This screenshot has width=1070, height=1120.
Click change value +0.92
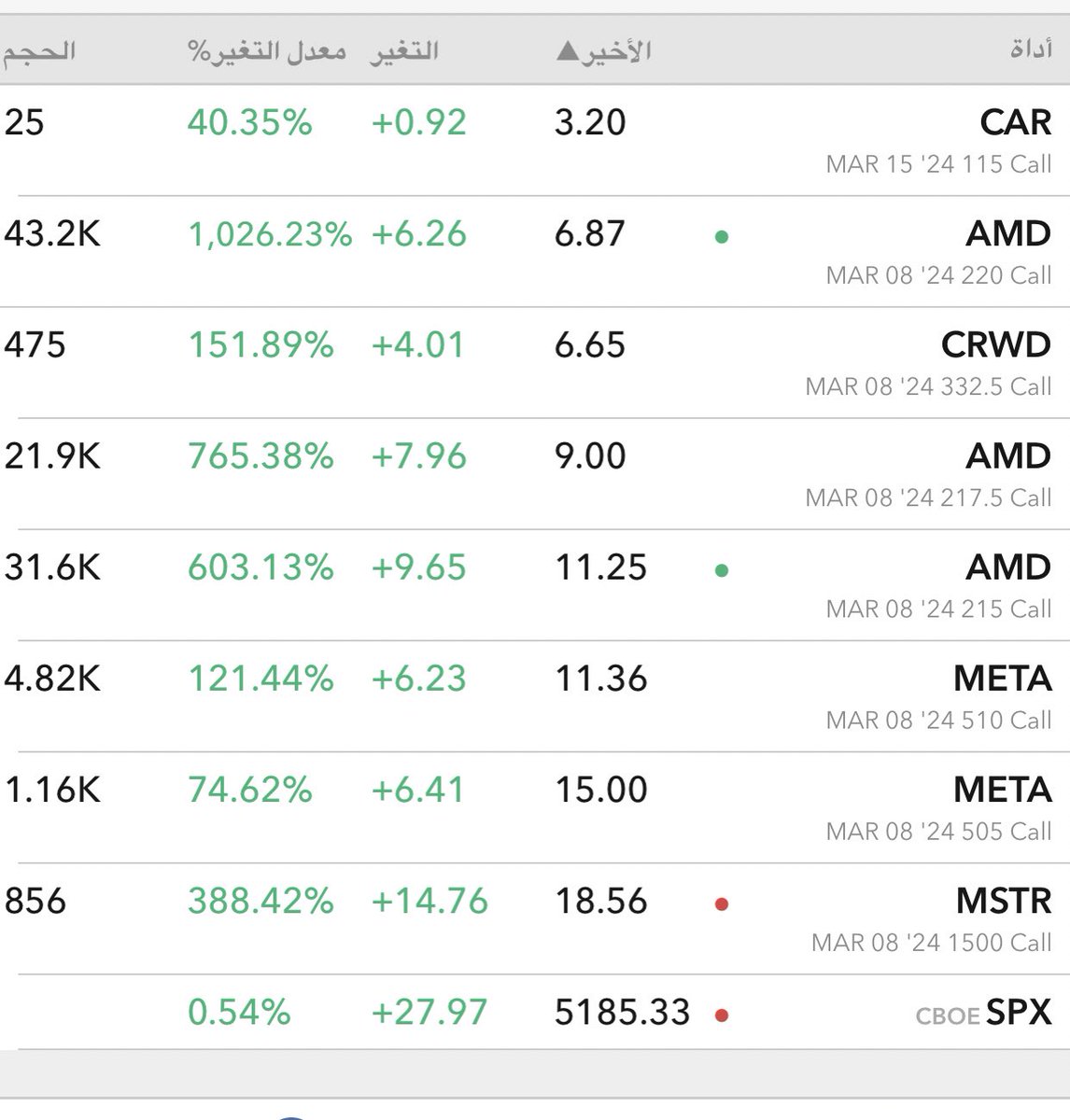(418, 122)
